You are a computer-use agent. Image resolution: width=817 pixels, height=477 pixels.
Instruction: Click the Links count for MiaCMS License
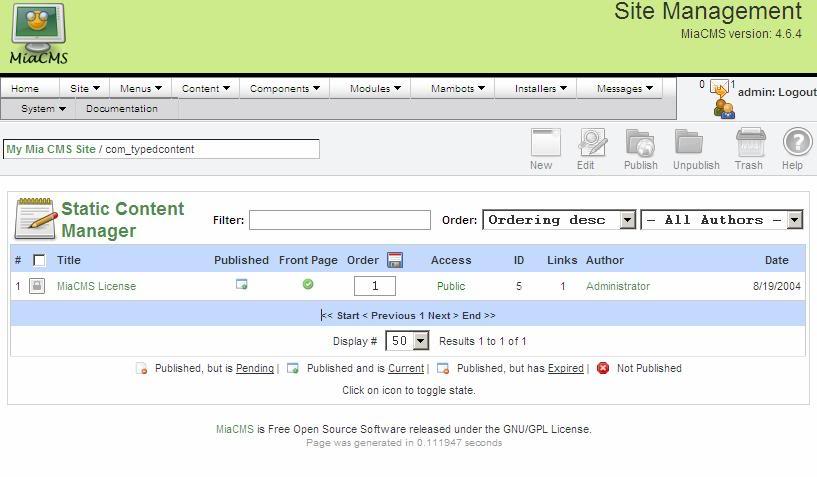[x=563, y=286]
